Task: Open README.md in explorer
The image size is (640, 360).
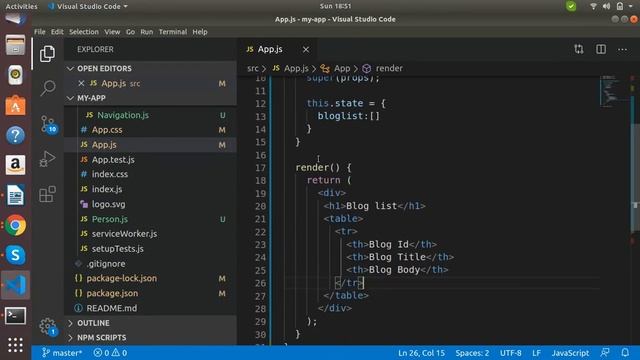Action: [x=151, y=308]
